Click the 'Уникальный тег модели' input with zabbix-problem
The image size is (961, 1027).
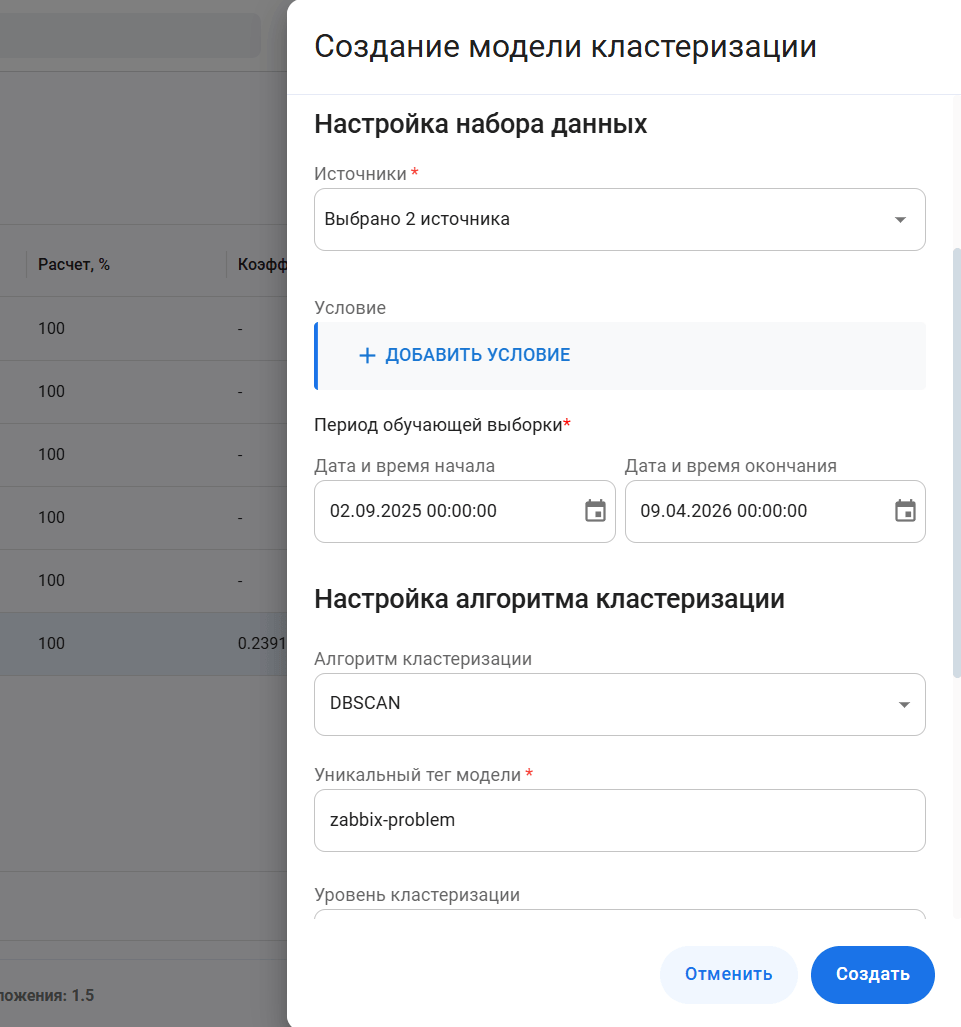click(x=619, y=820)
